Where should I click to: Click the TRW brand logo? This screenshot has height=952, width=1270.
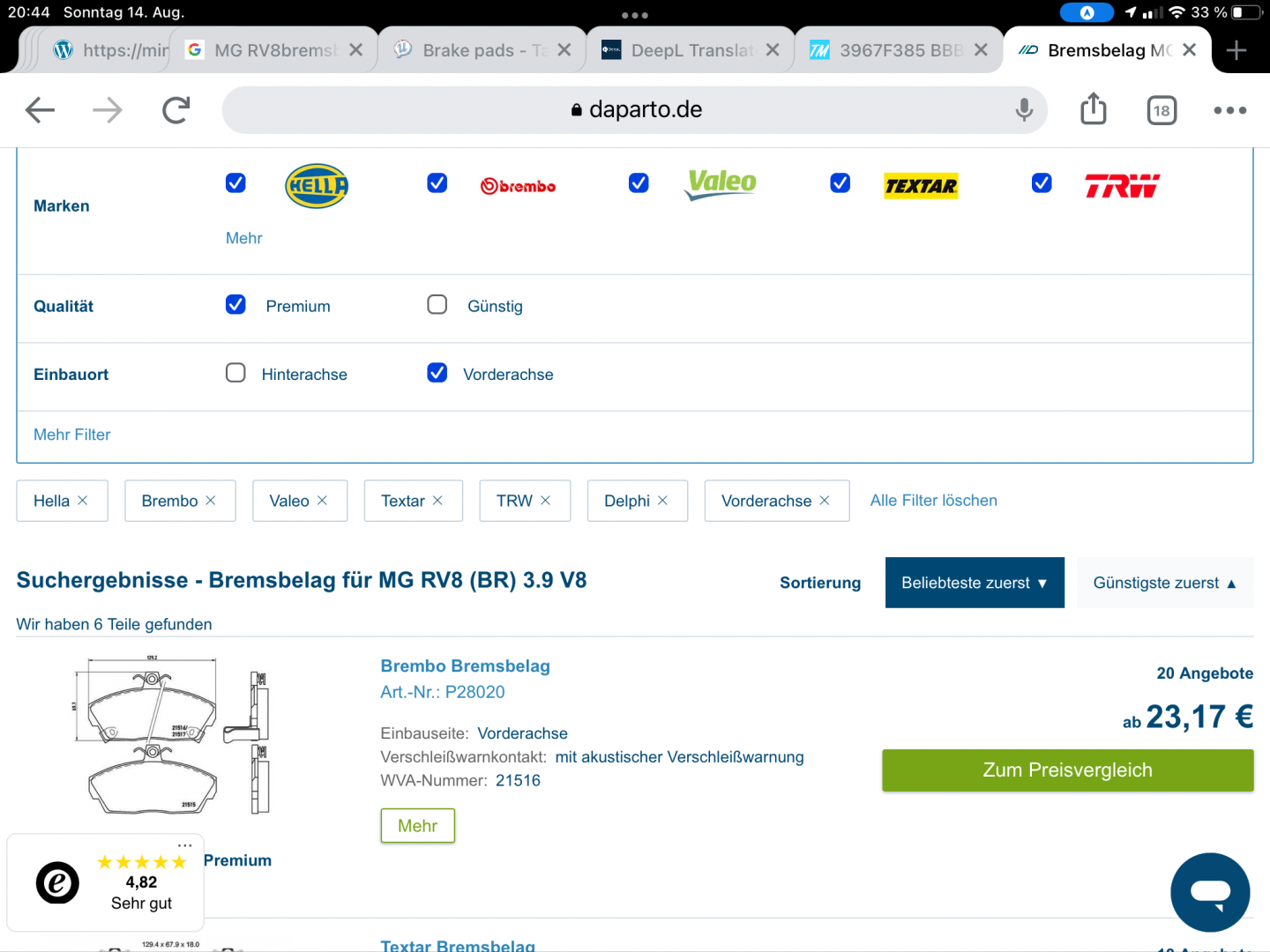(x=1122, y=186)
